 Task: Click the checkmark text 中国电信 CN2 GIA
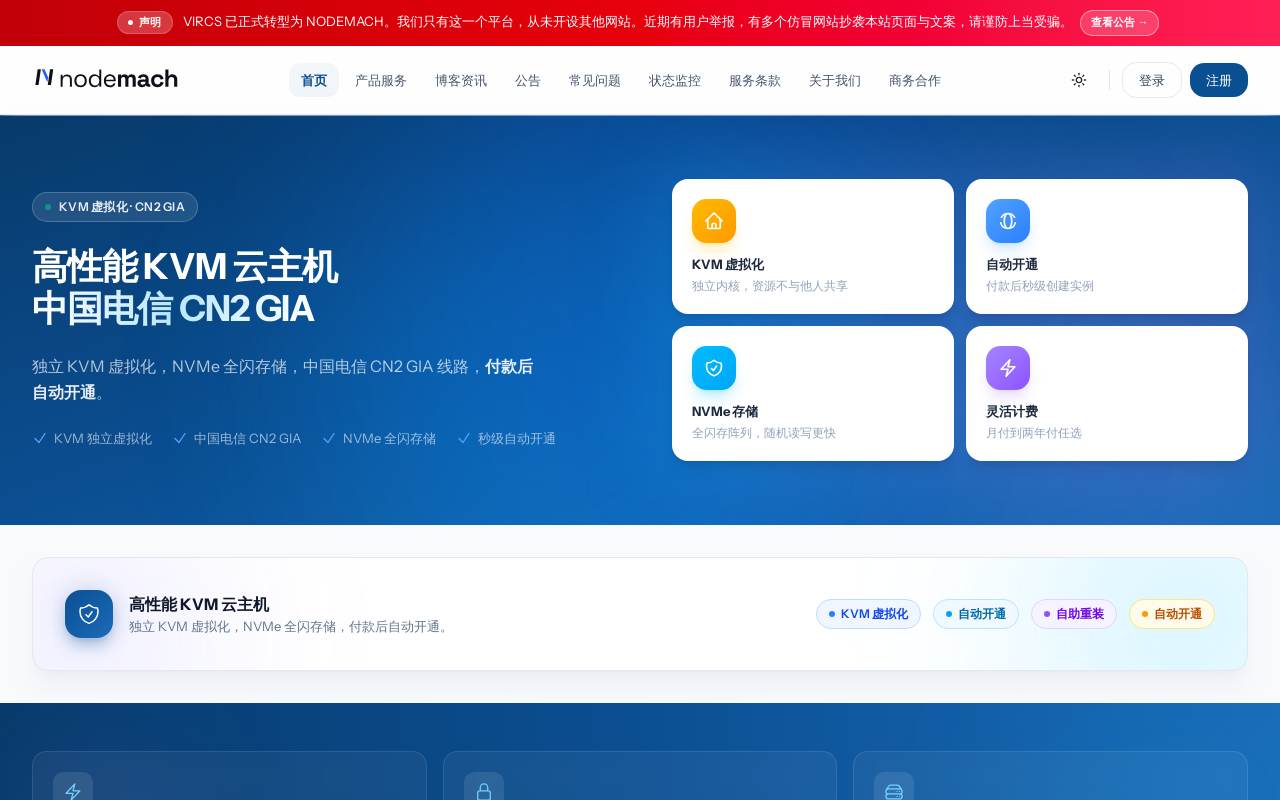click(x=247, y=438)
